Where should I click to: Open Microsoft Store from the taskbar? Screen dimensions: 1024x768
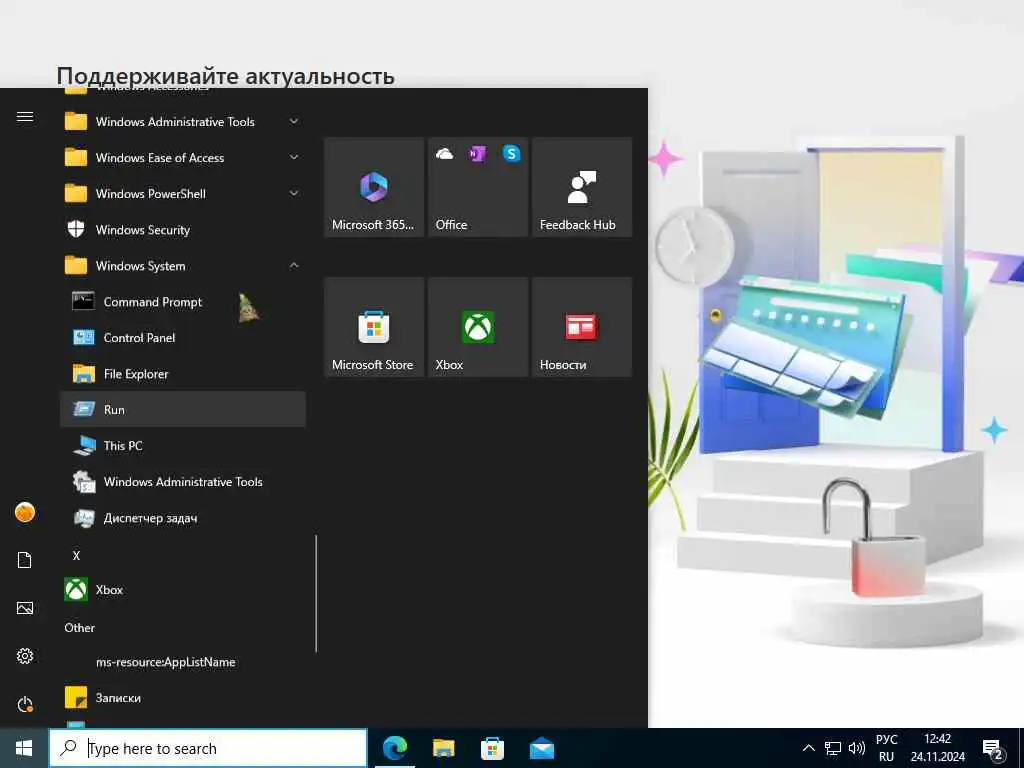(492, 748)
